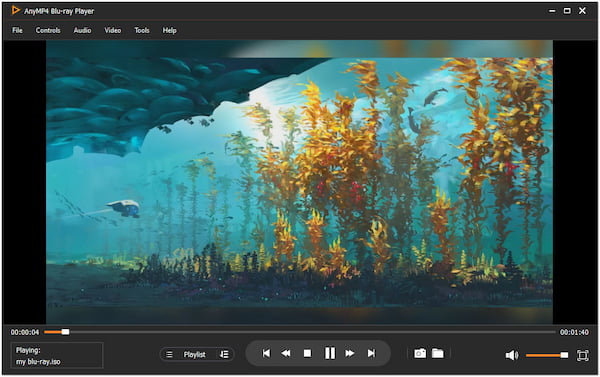Close the Blu-ray Player window
600x377 pixels.
582,11
